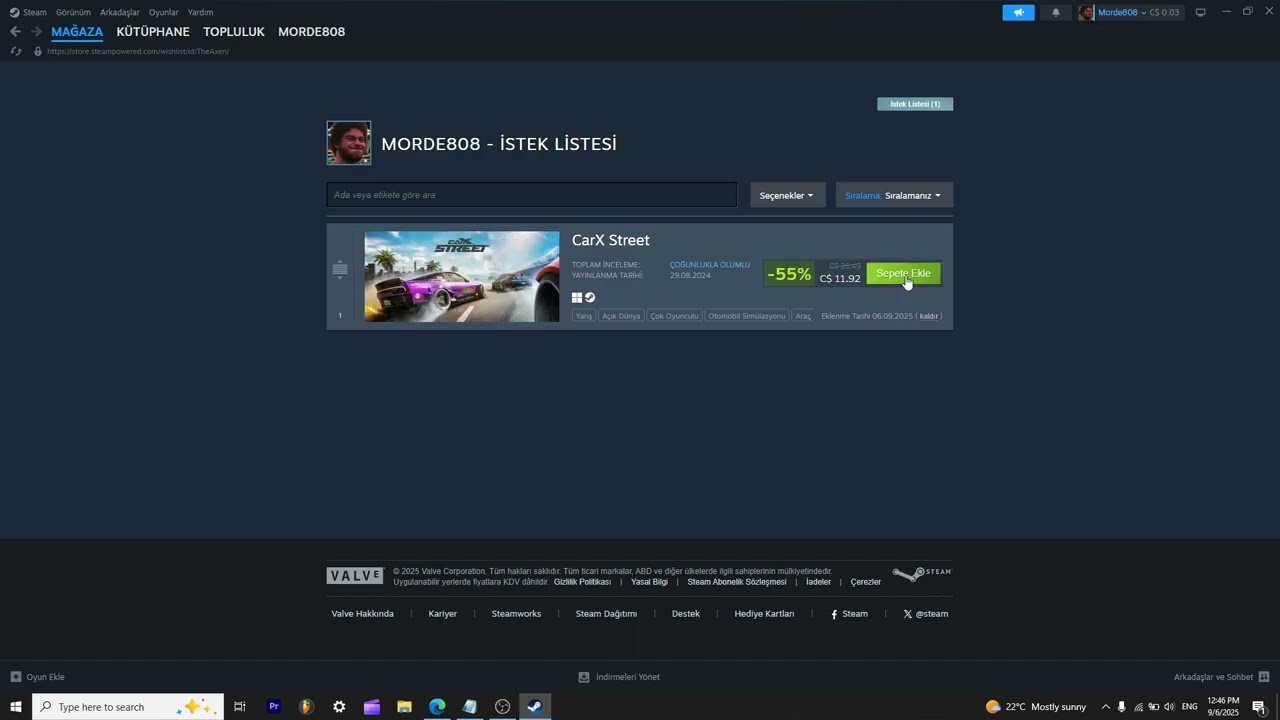
Task: Switch to the MAĞAZA tab
Action: [77, 32]
